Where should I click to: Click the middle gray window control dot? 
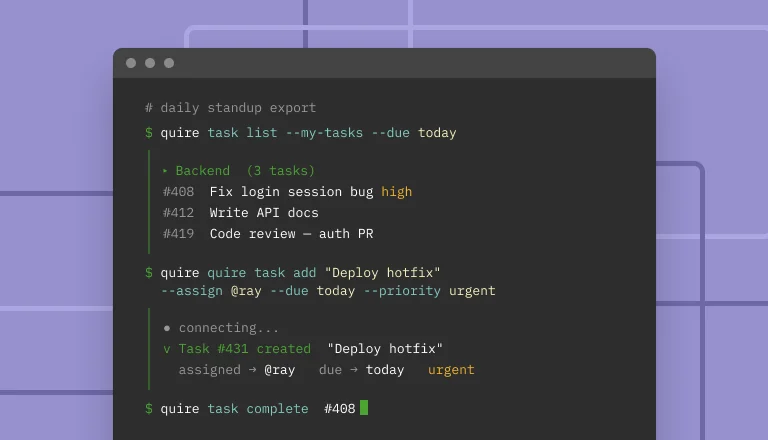pyautogui.click(x=150, y=63)
